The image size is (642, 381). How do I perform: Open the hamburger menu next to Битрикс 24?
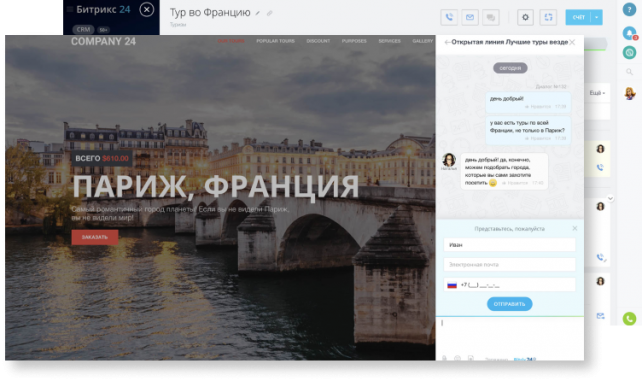pos(70,9)
